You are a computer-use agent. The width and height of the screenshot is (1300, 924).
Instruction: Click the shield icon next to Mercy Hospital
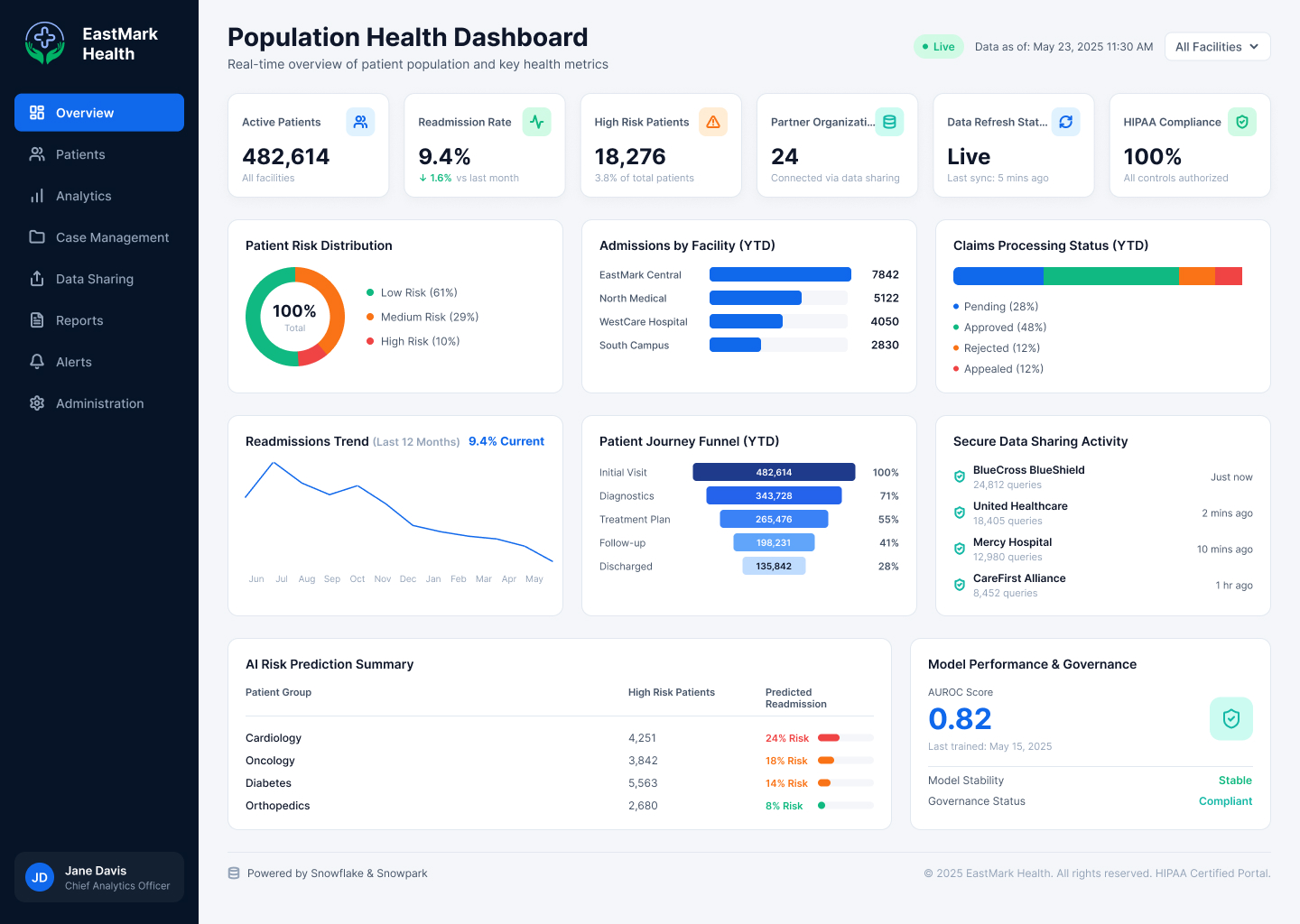[960, 549]
